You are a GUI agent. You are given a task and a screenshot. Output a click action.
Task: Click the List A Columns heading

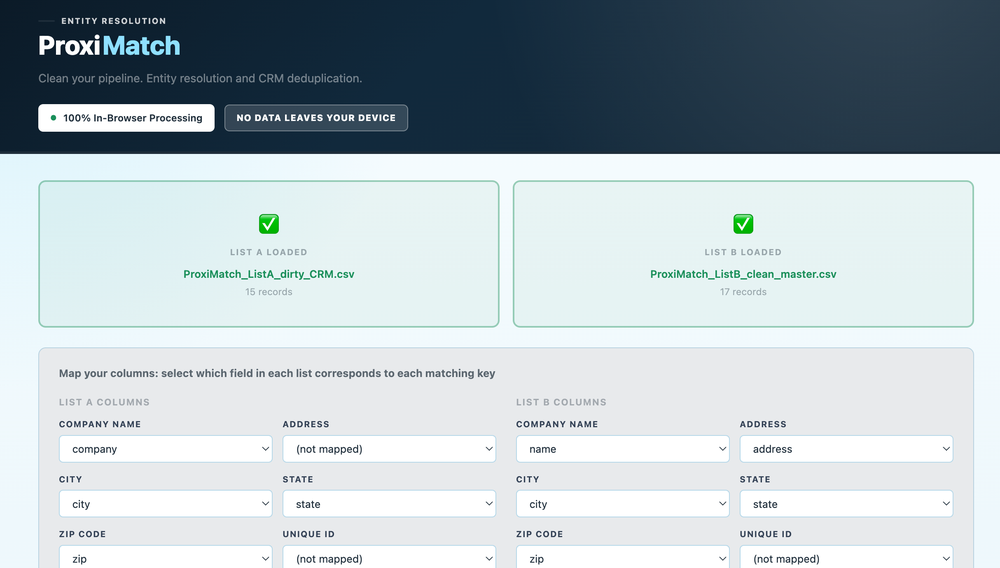pyautogui.click(x=104, y=402)
